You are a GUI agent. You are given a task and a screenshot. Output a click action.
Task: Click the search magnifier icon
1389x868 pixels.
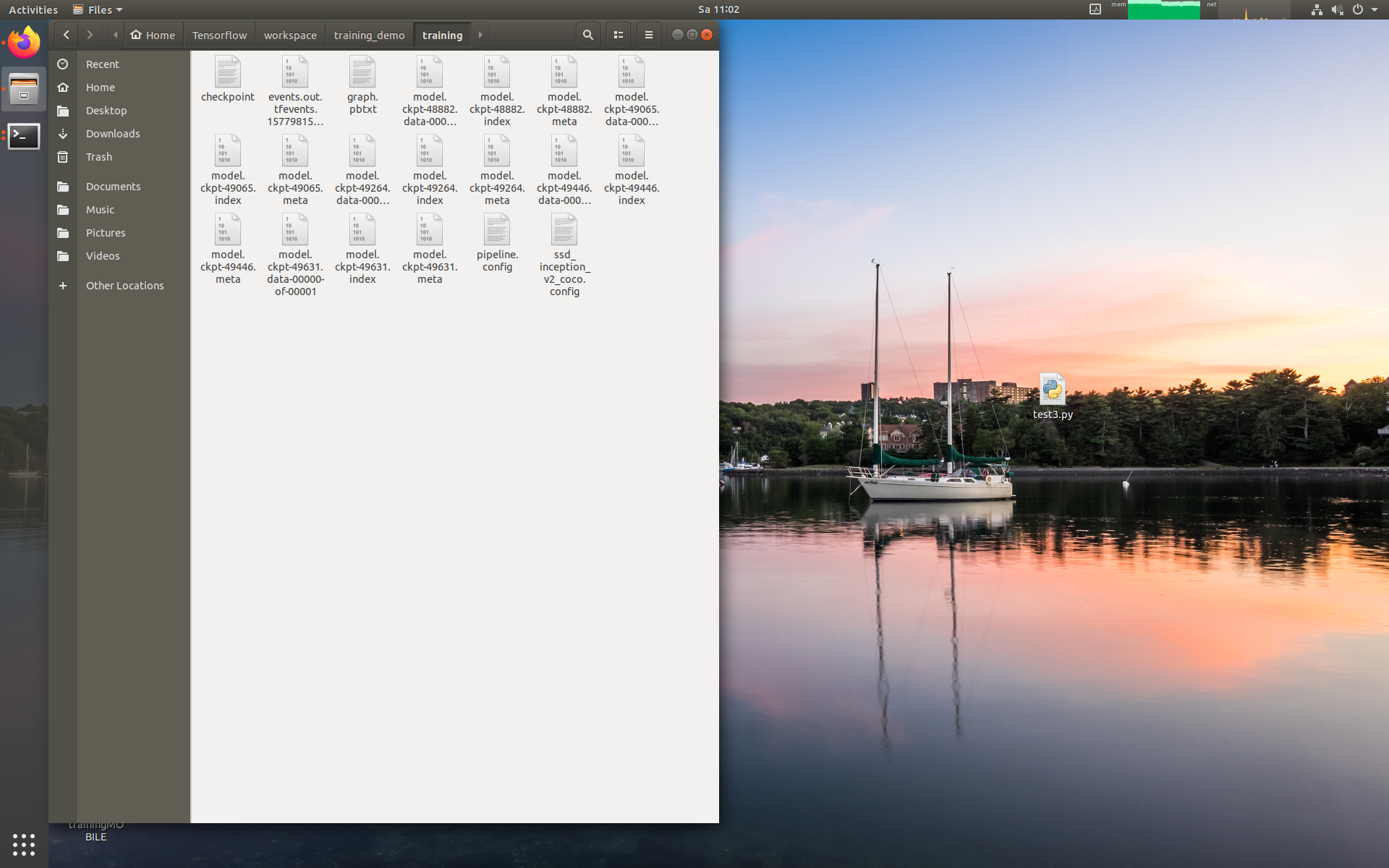[587, 35]
